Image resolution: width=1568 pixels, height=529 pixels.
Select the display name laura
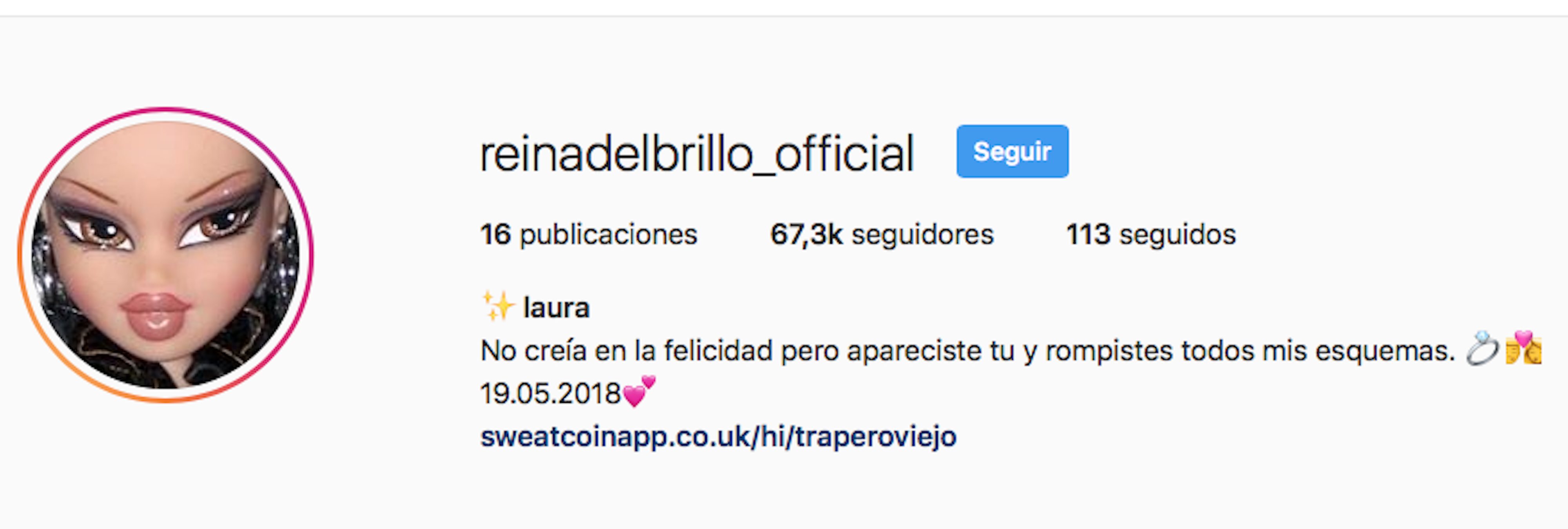point(556,308)
